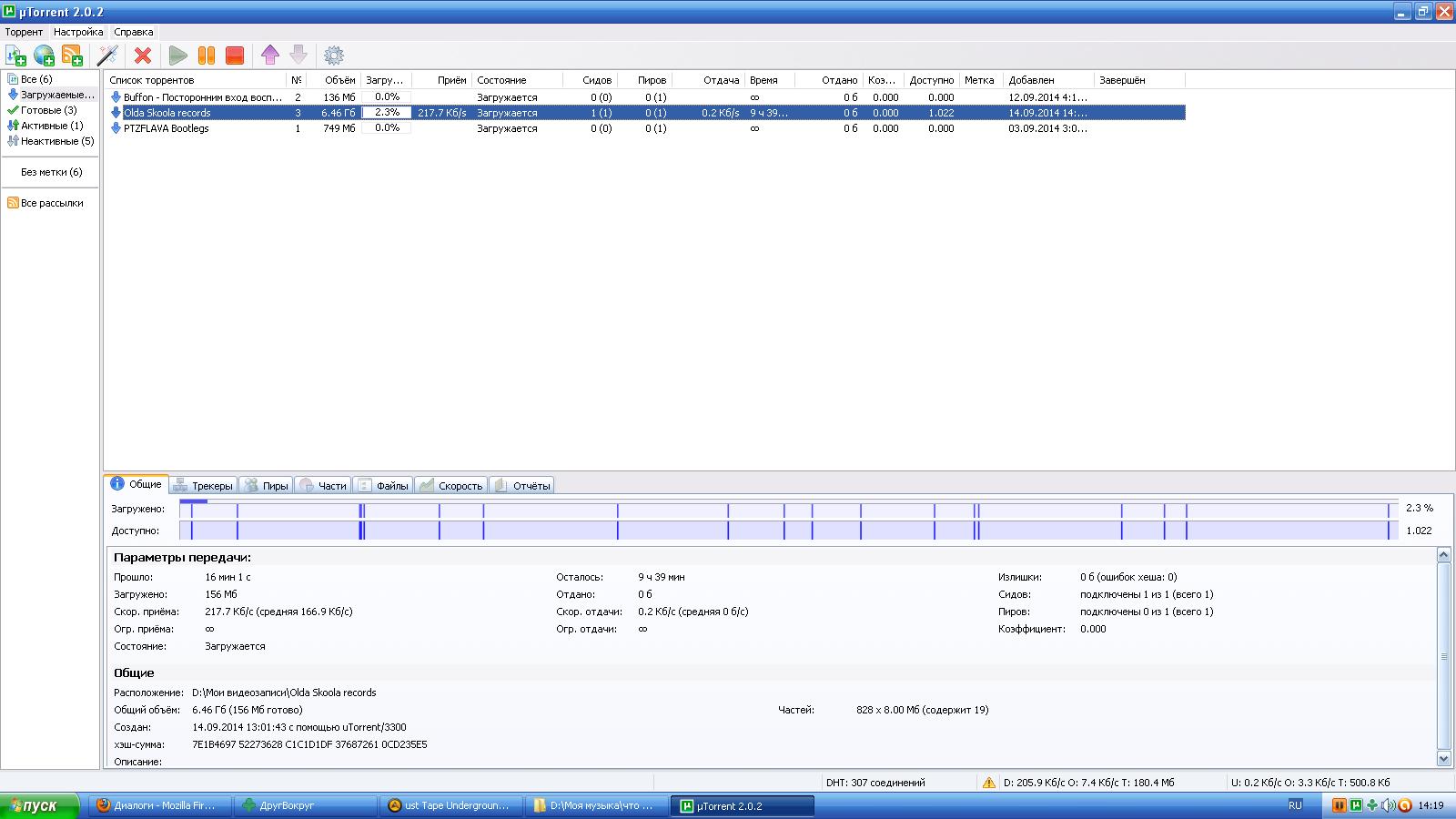Image resolution: width=1456 pixels, height=819 pixels.
Task: Switch to Mozilla Firefox Диалоги taskbar button
Action: [x=160, y=805]
